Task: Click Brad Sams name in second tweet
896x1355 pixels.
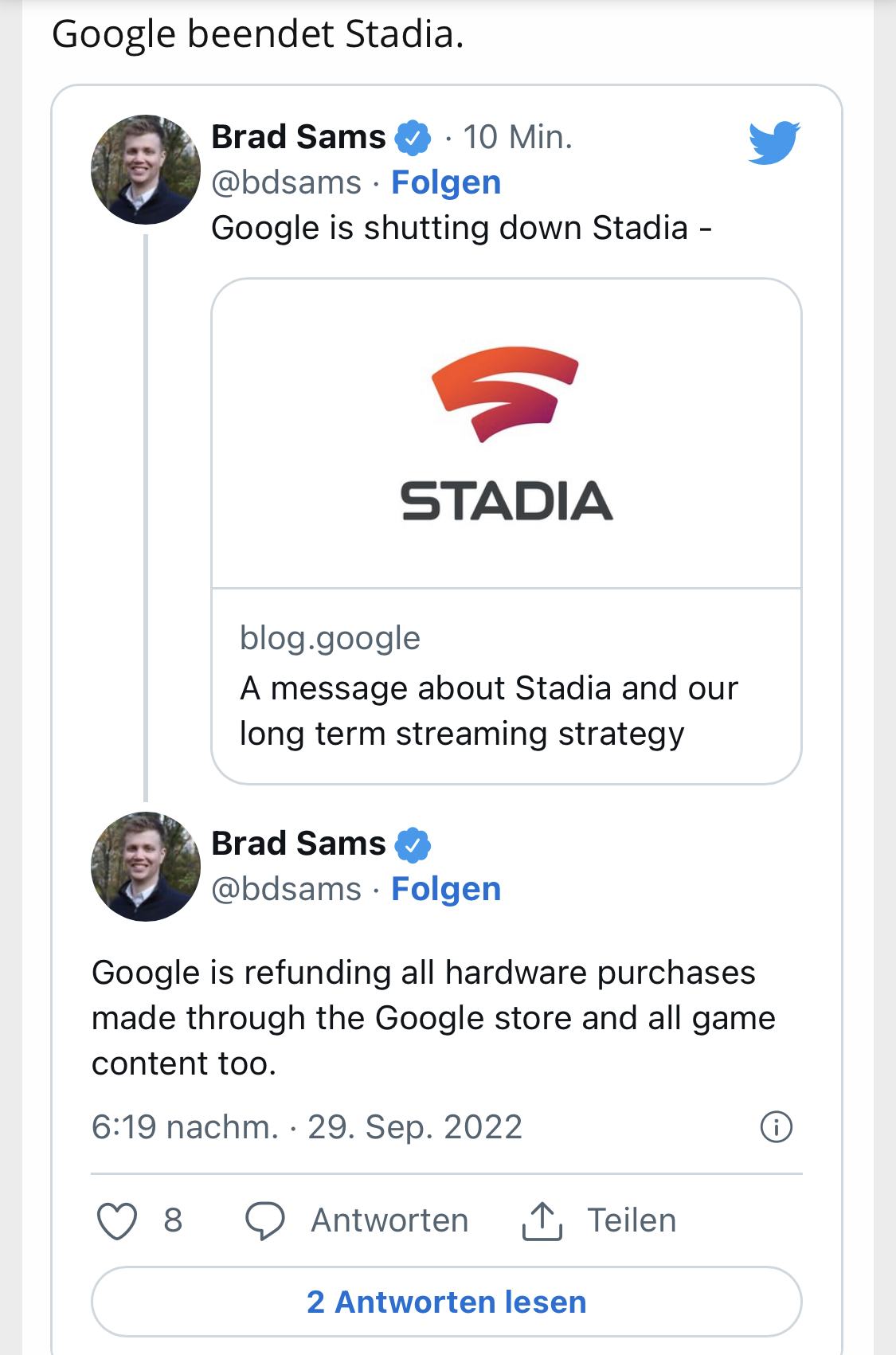Action: pyautogui.click(x=298, y=844)
